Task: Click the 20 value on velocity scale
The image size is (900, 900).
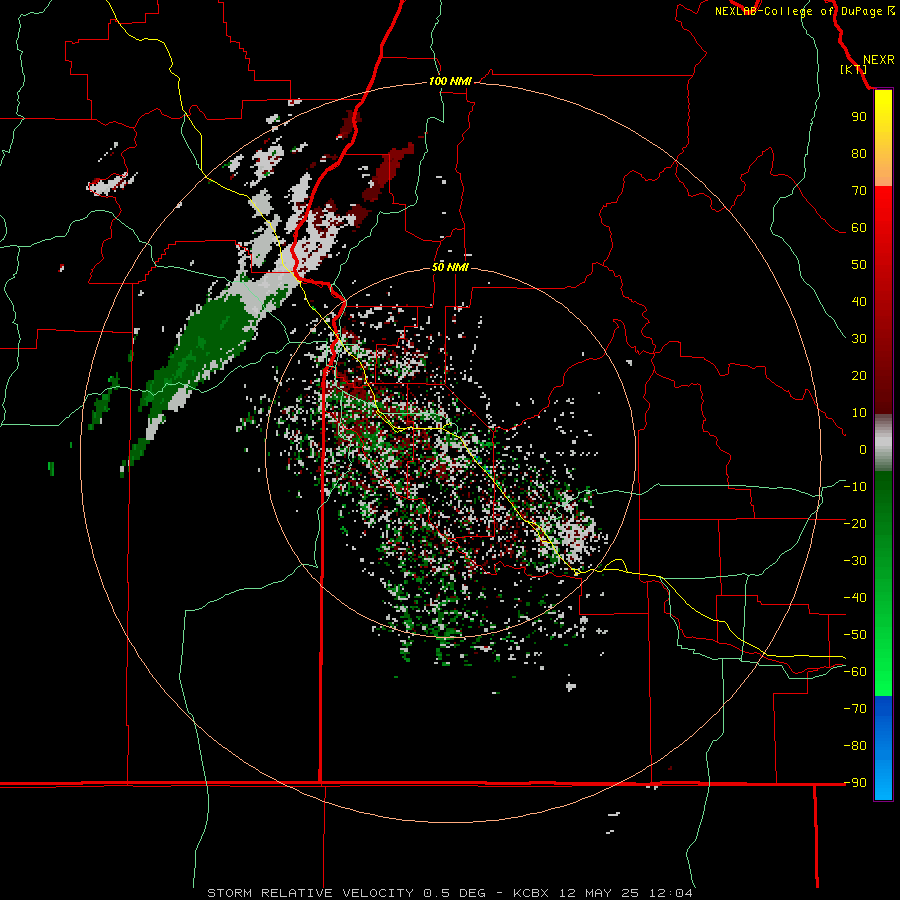Action: (x=859, y=375)
